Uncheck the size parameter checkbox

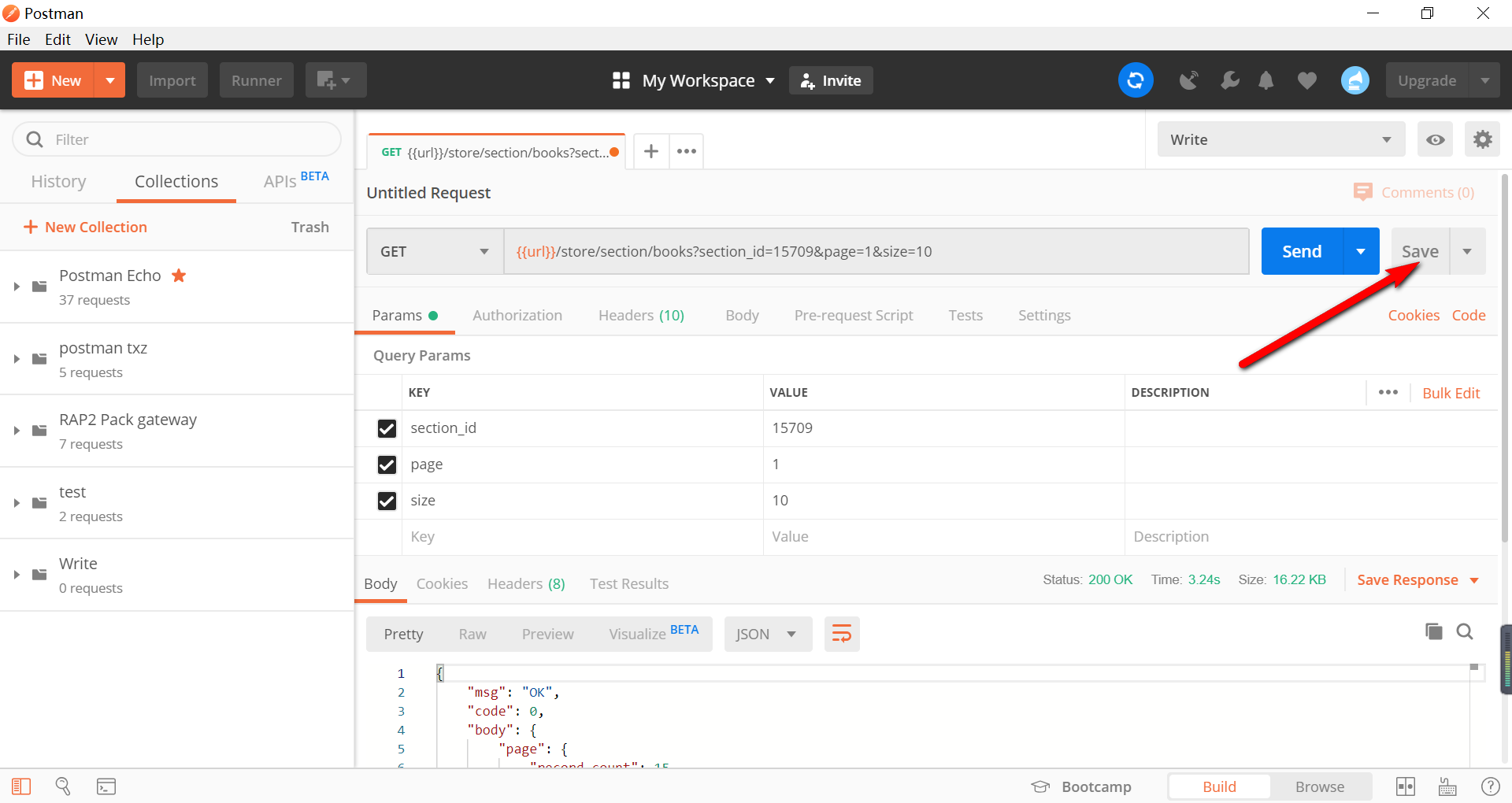pos(387,501)
